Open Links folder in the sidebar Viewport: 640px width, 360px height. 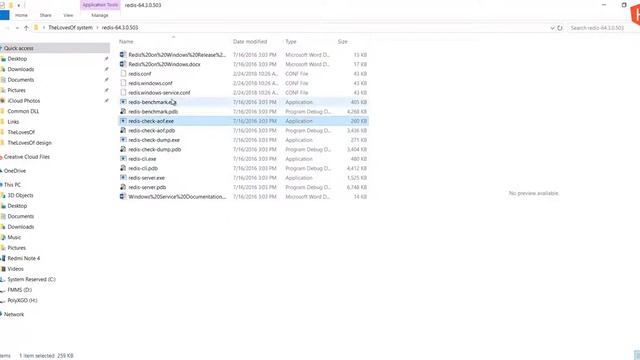pyautogui.click(x=13, y=122)
